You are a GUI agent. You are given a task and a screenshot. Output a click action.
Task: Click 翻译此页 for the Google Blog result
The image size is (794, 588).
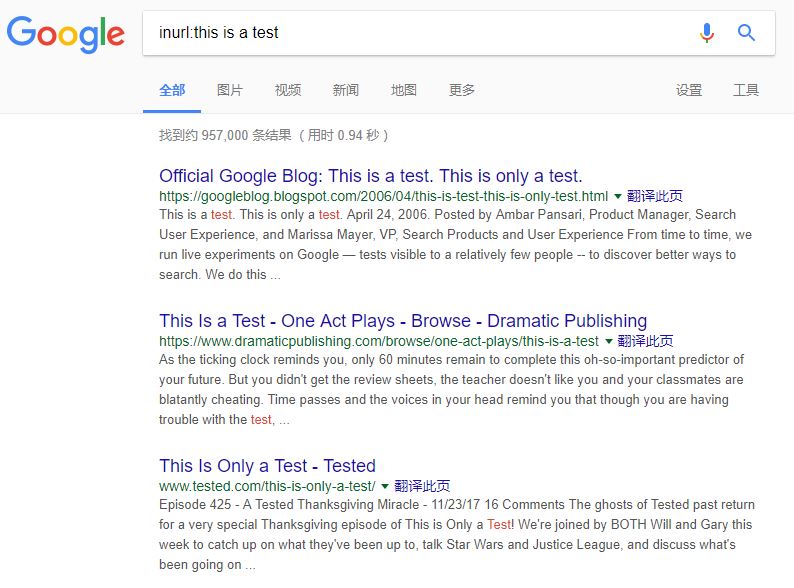coord(655,196)
